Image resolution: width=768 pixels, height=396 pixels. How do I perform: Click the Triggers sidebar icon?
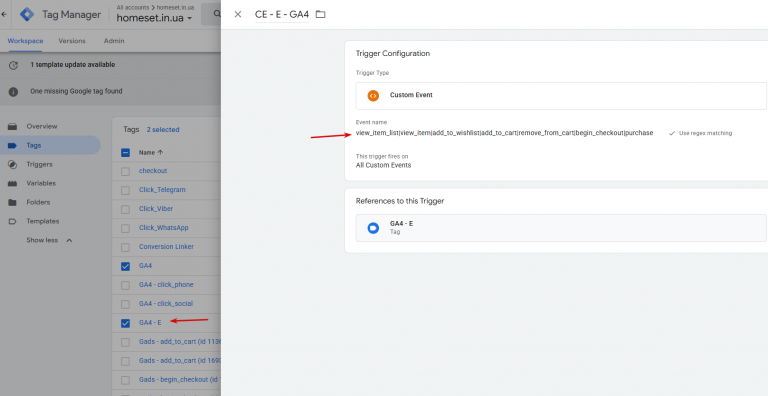13,165
